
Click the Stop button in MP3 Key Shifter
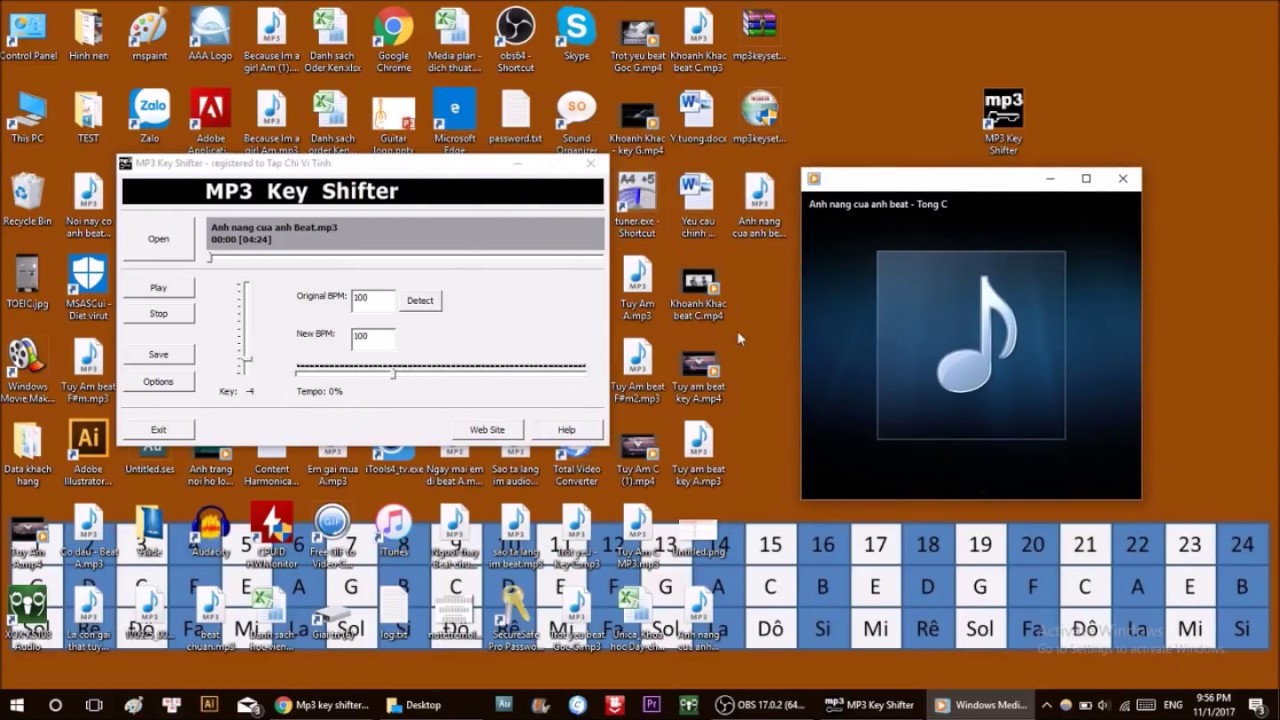tap(158, 313)
